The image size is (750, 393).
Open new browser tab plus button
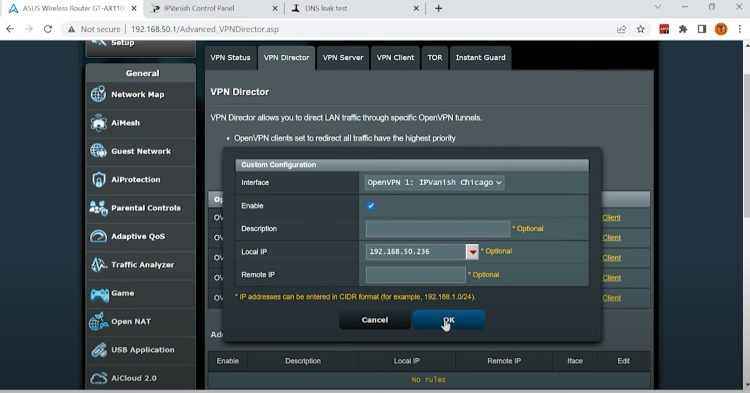coord(438,8)
